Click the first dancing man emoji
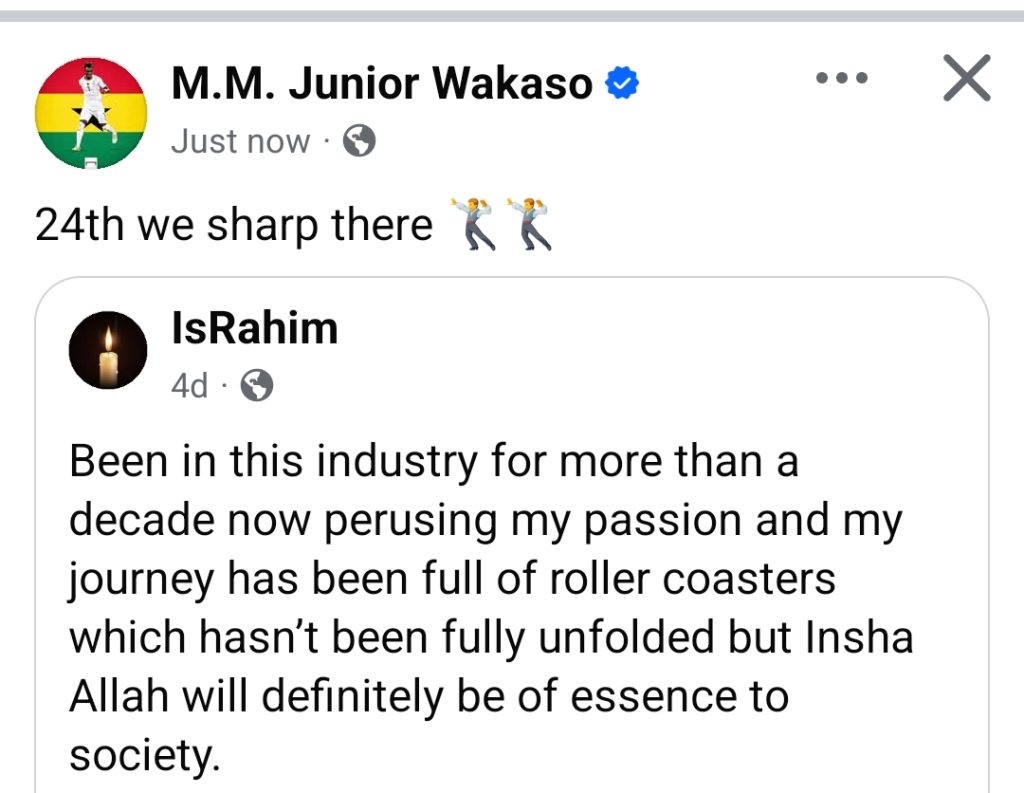 tap(472, 224)
